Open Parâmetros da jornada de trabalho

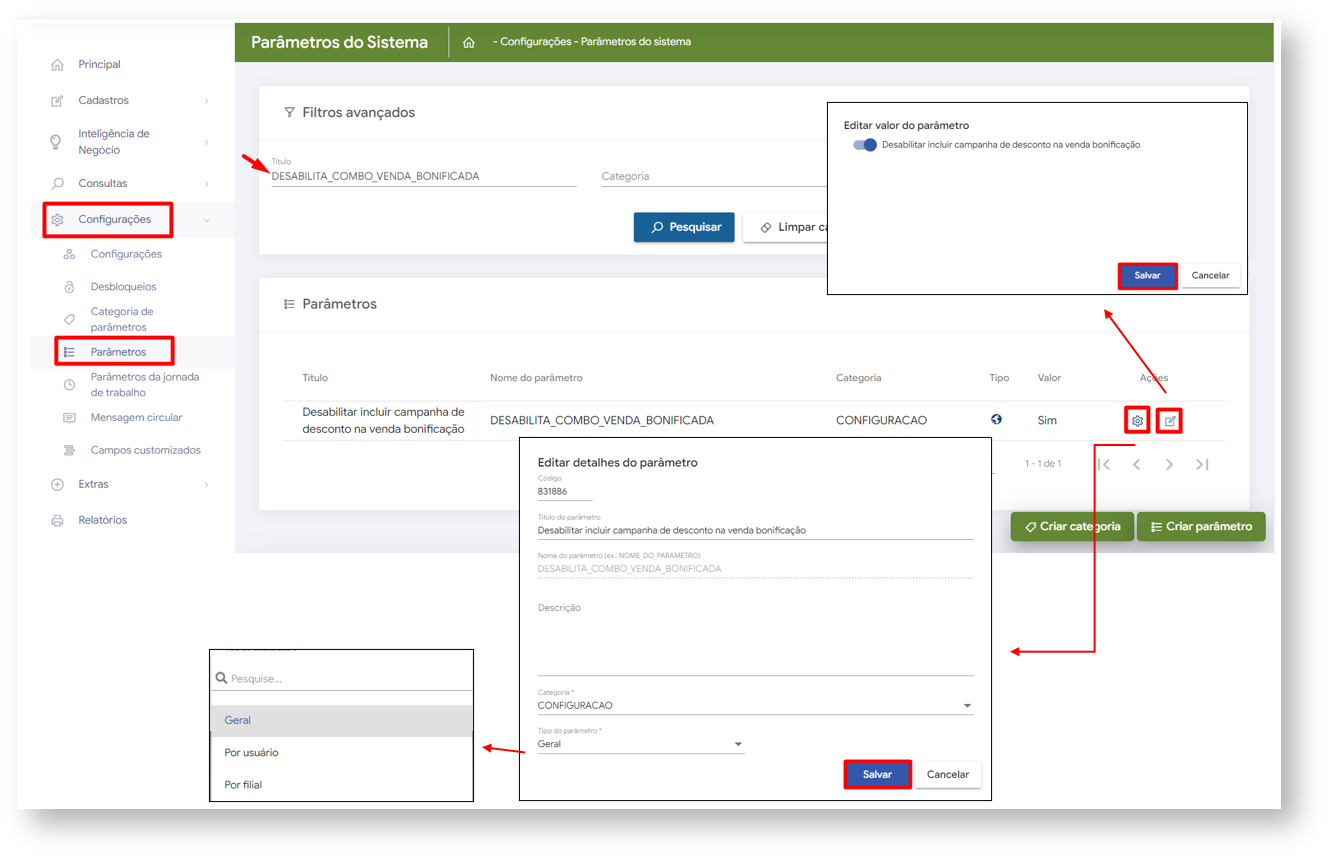[145, 385]
